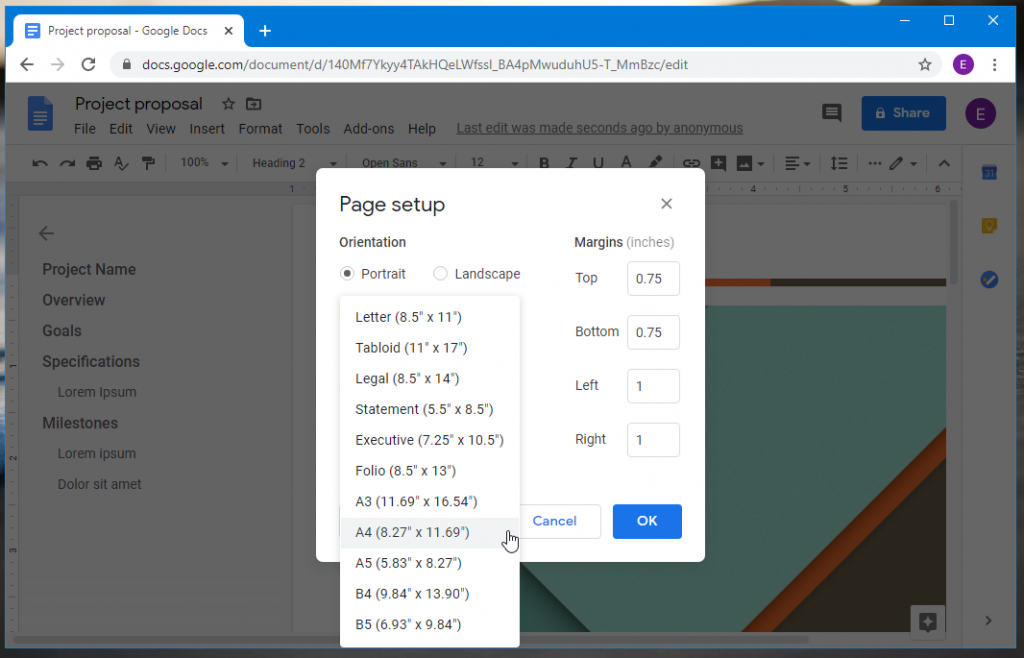Toggle italic formatting
The height and width of the screenshot is (658, 1024).
coord(570,163)
